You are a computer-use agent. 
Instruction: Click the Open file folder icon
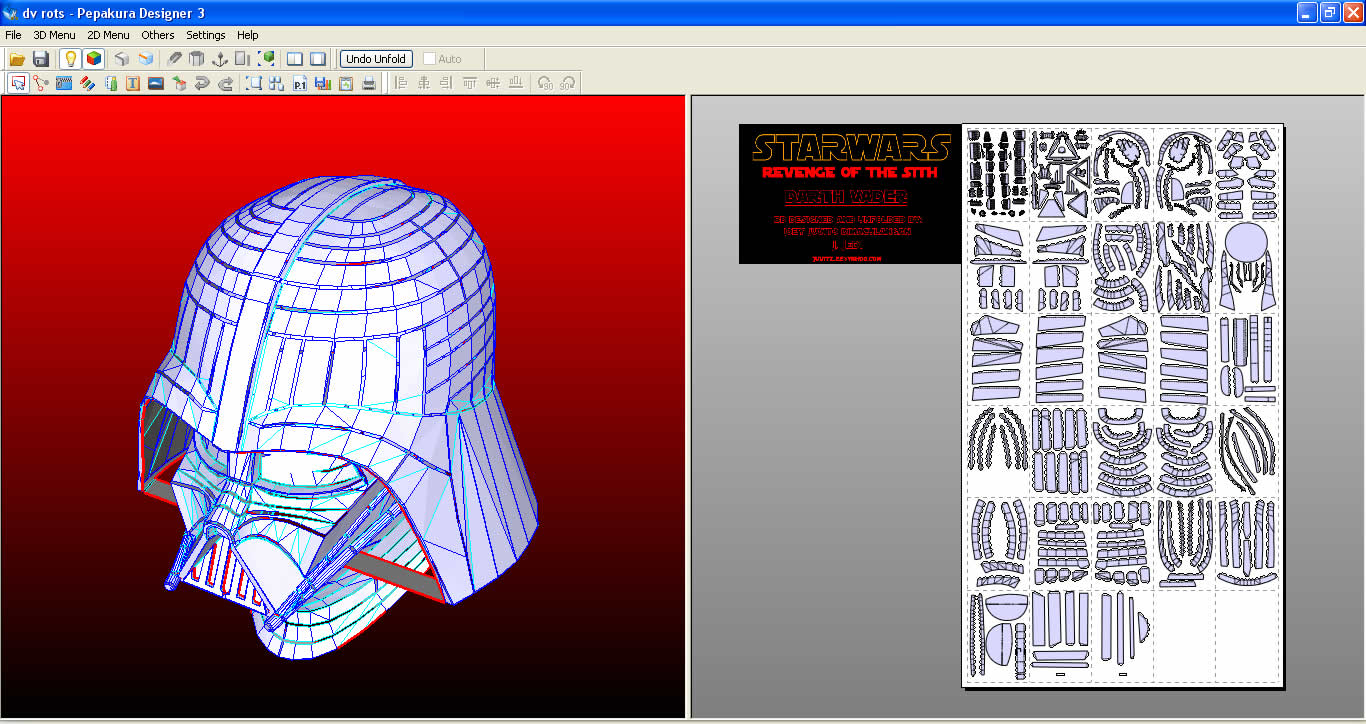pyautogui.click(x=17, y=59)
